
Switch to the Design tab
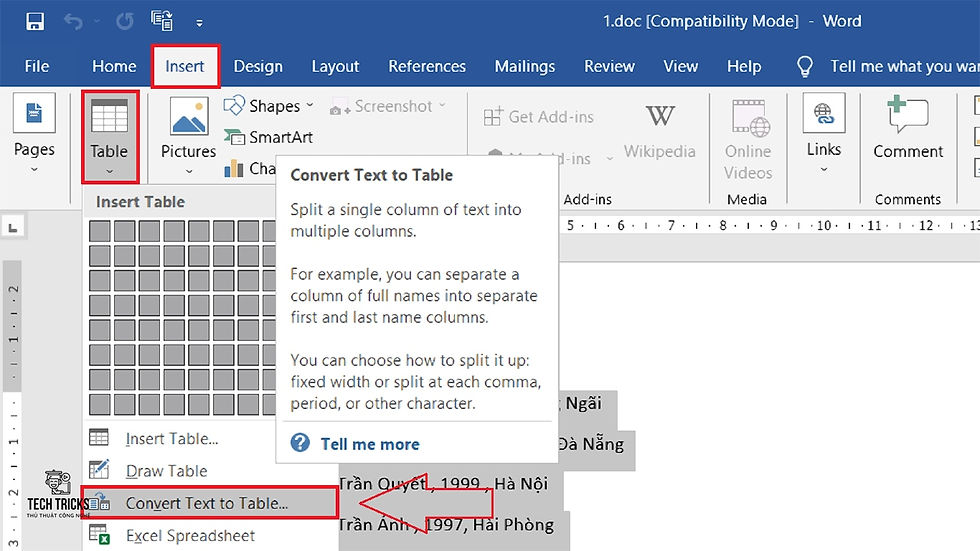(258, 66)
